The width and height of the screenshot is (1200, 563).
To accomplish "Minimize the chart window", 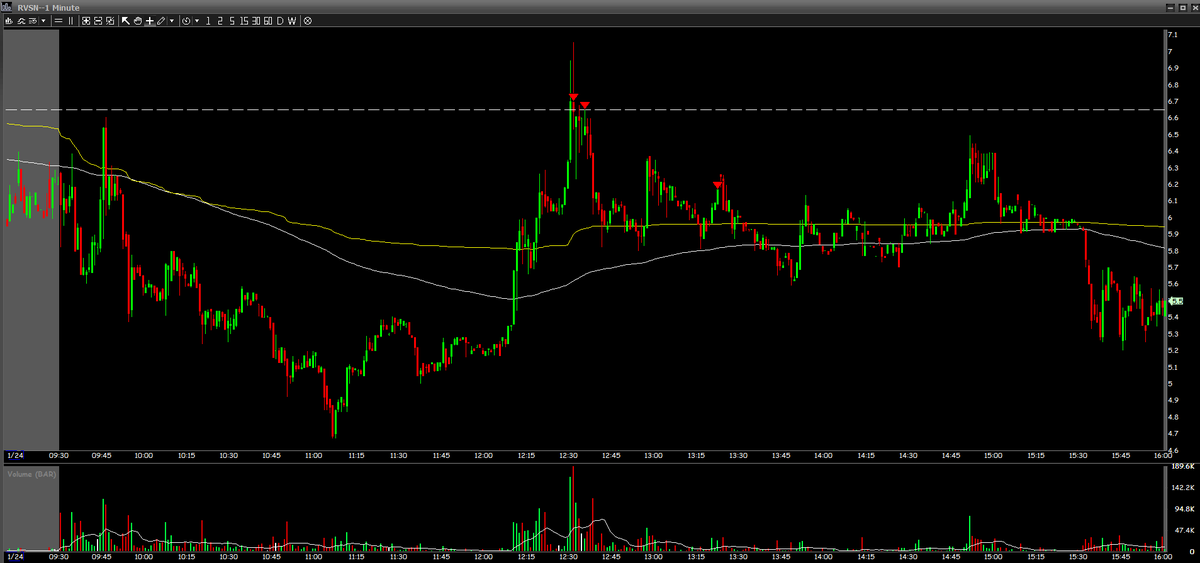I will (x=1170, y=8).
